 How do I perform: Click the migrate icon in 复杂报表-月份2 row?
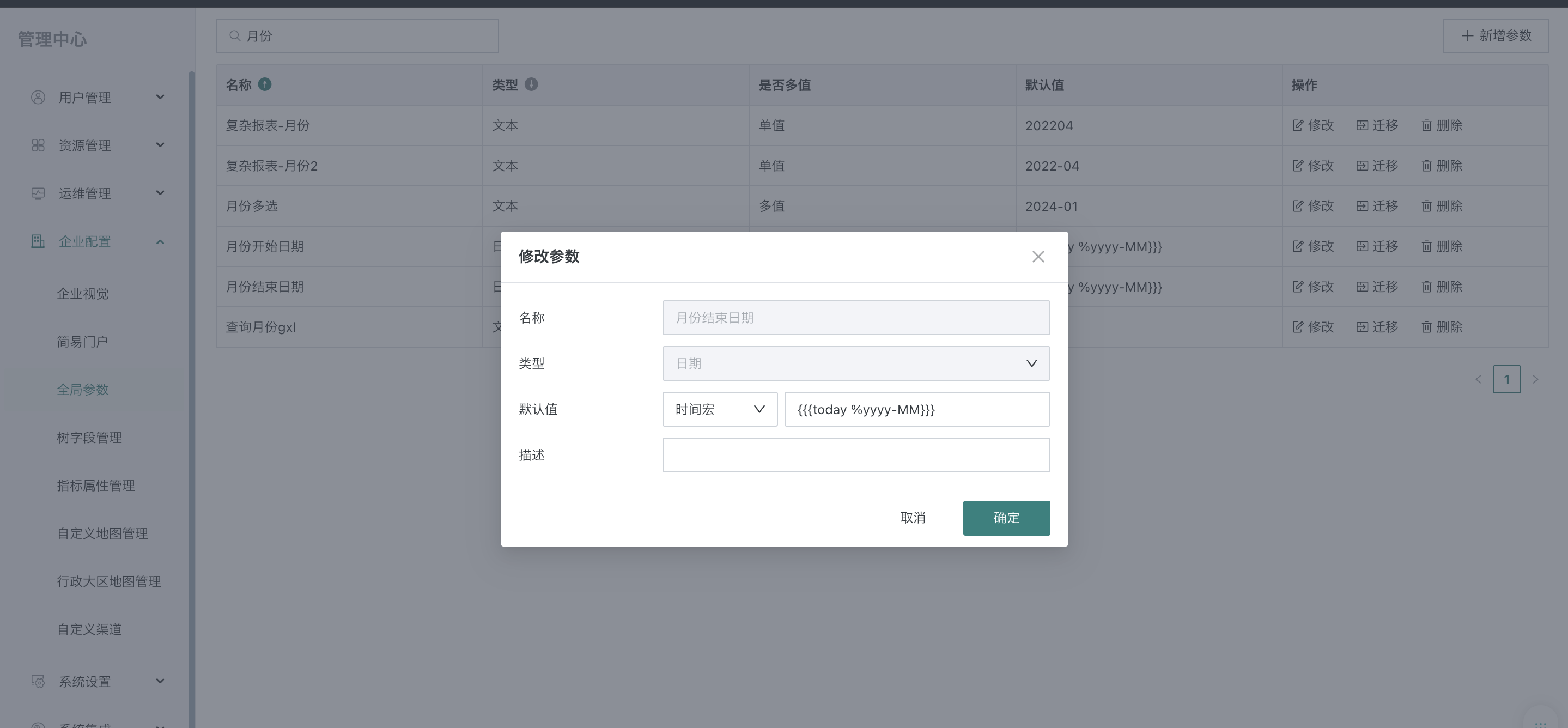pyautogui.click(x=1362, y=165)
